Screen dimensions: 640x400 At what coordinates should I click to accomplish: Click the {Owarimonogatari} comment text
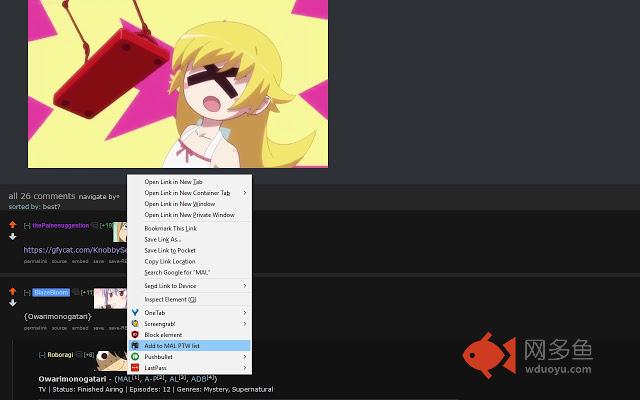58,316
